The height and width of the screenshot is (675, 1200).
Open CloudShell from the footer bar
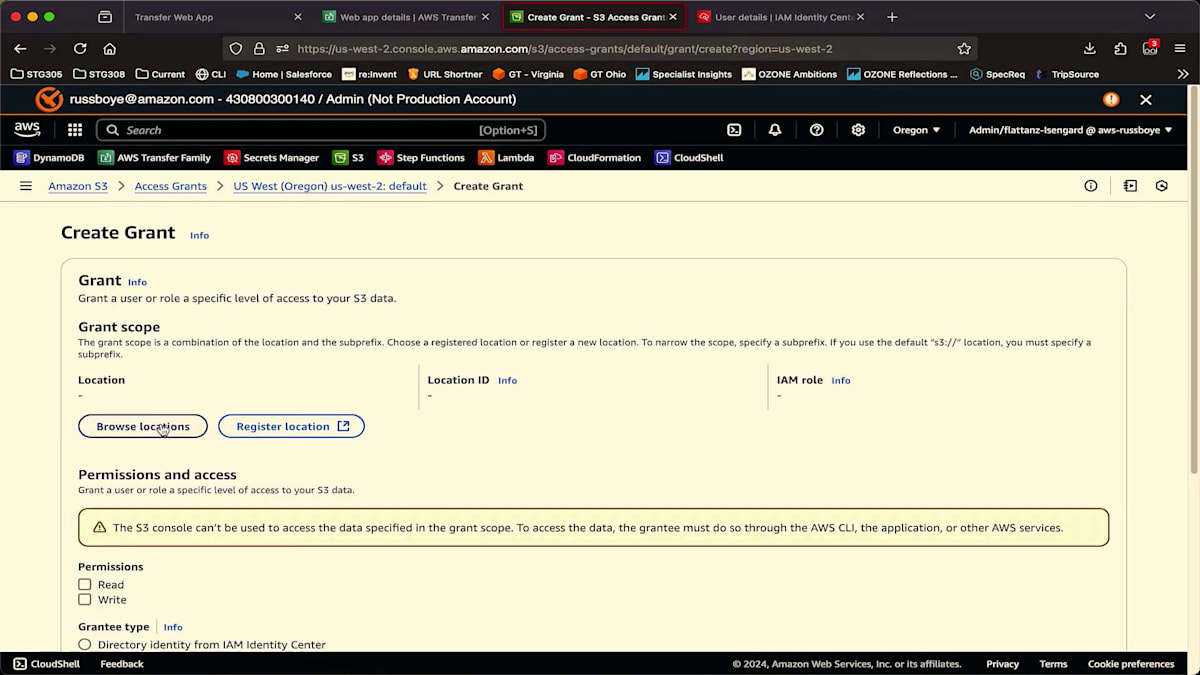click(x=46, y=664)
